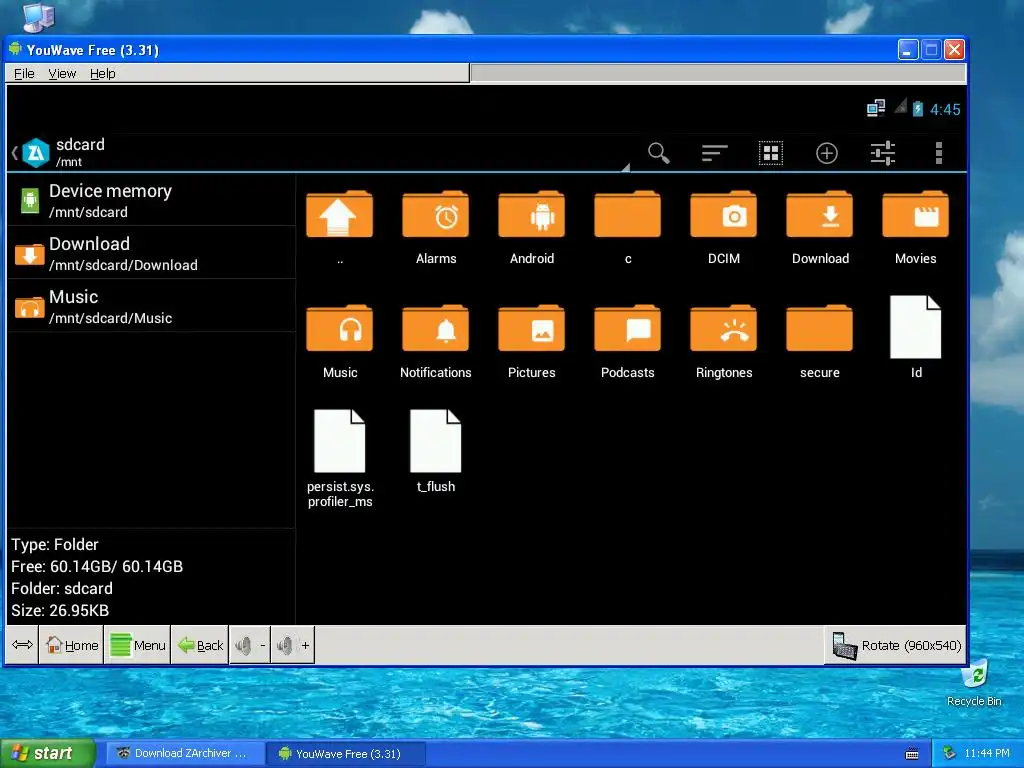Open the settings sliders icon
The image size is (1024, 768).
click(x=883, y=153)
